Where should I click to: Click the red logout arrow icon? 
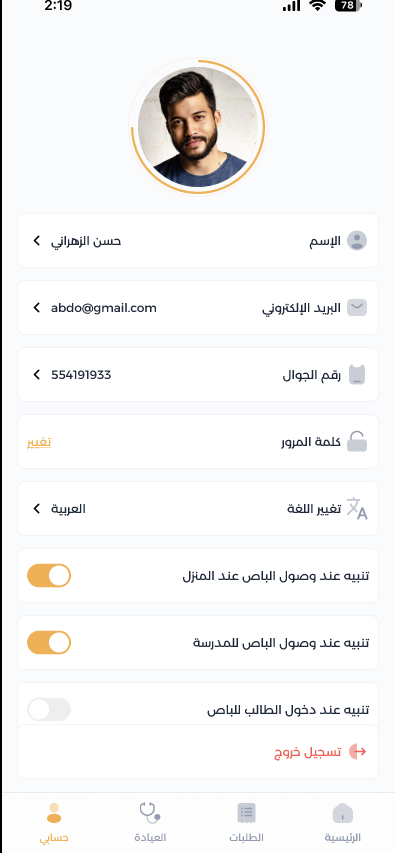[357, 752]
